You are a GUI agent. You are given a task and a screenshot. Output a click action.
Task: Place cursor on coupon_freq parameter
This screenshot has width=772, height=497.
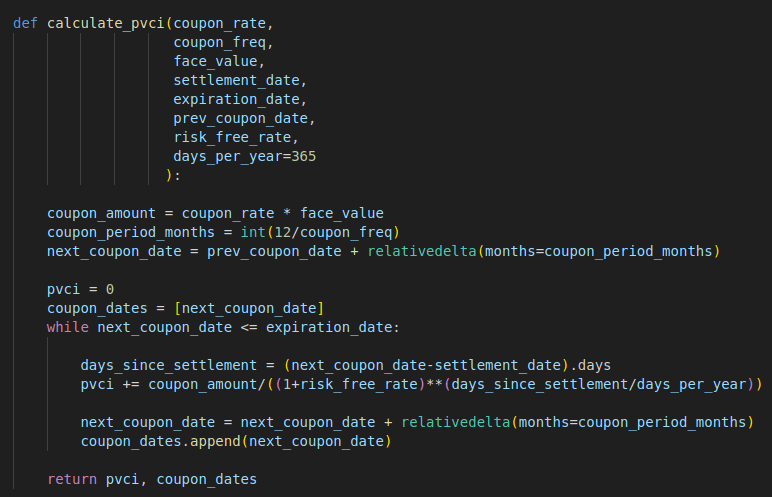pyautogui.click(x=223, y=42)
